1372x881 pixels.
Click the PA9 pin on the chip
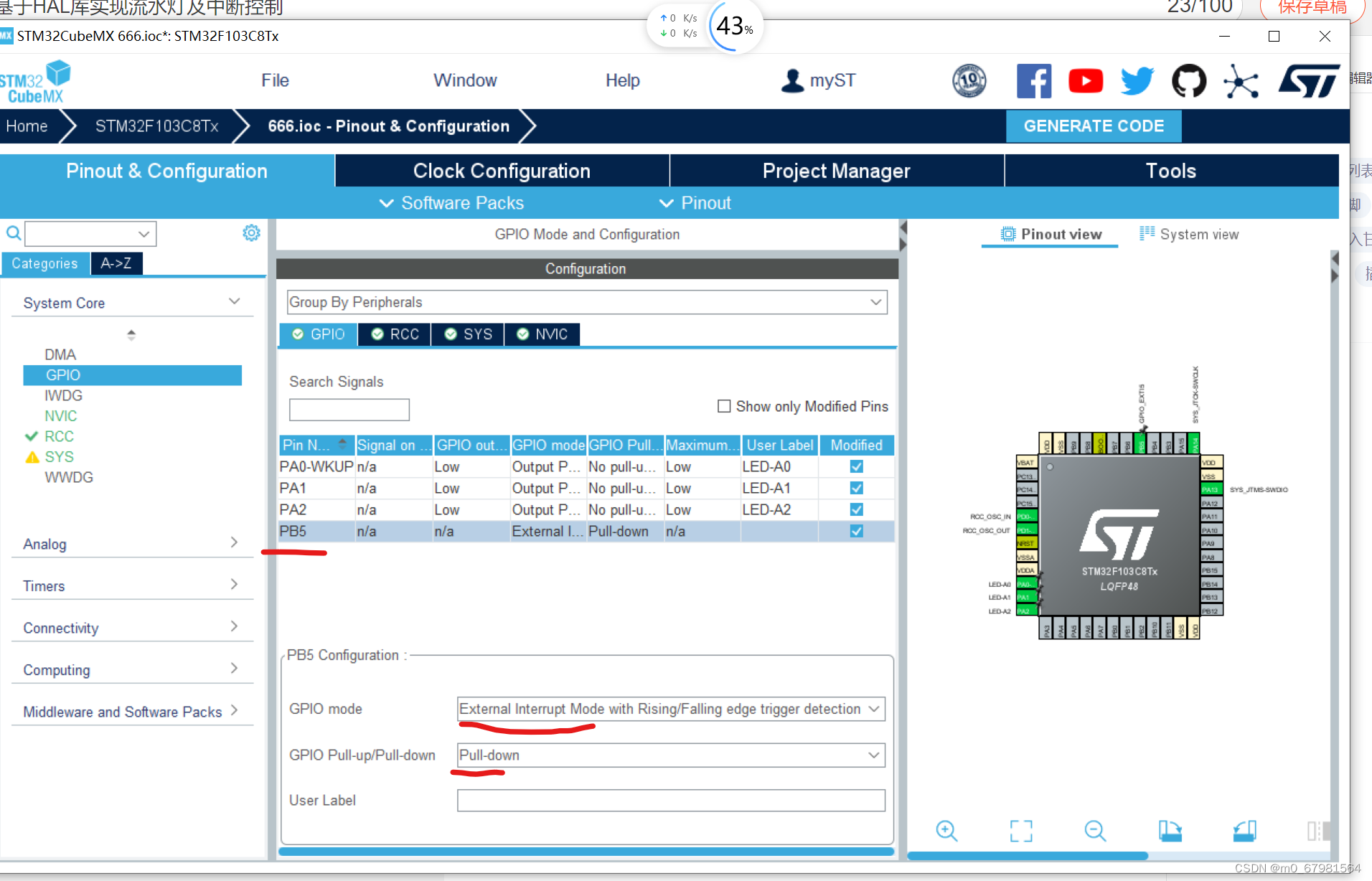click(1211, 543)
